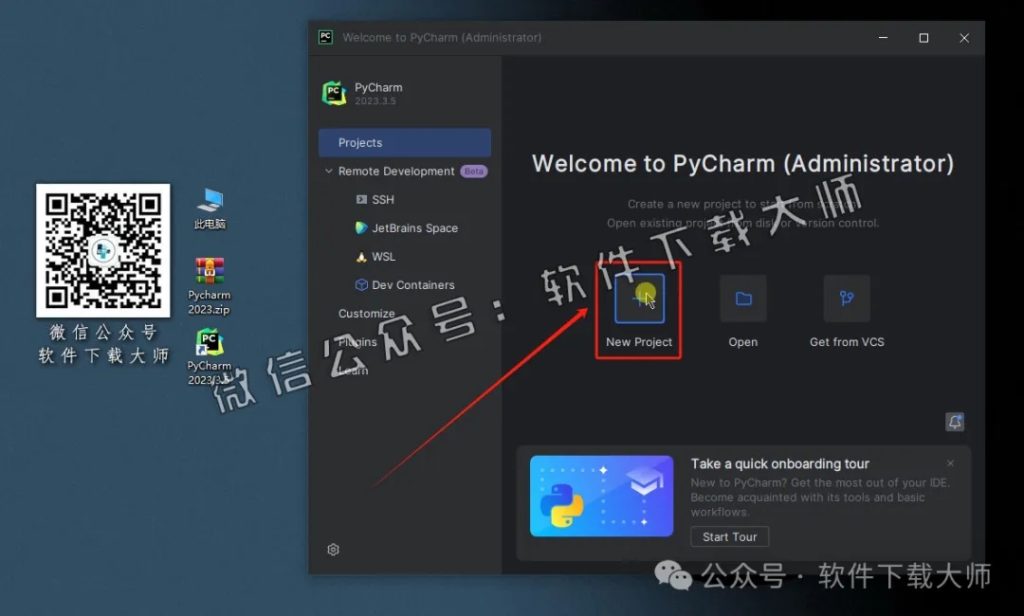The width and height of the screenshot is (1024, 616).
Task: Expand the Customize section
Action: [366, 313]
